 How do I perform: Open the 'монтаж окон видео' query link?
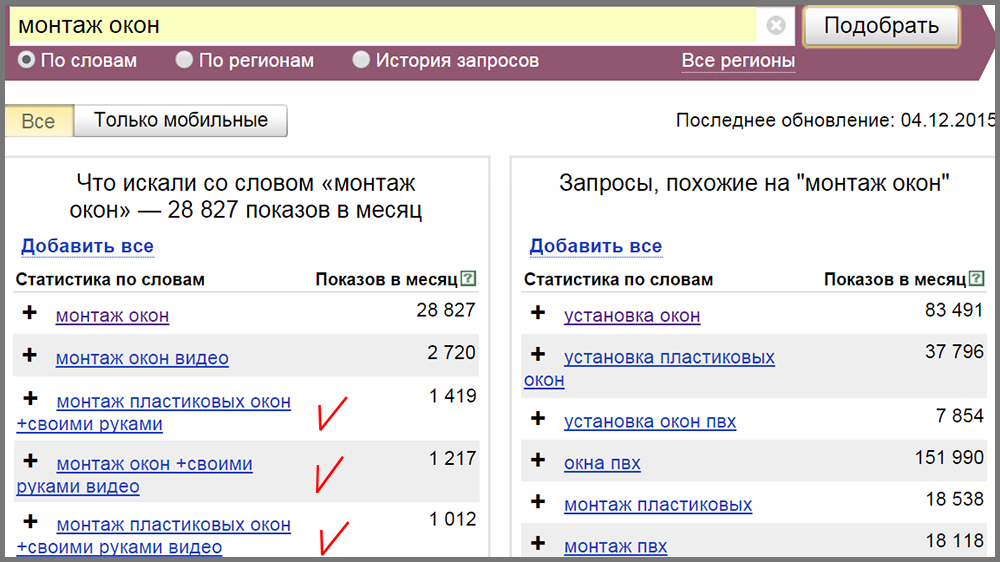[142, 358]
